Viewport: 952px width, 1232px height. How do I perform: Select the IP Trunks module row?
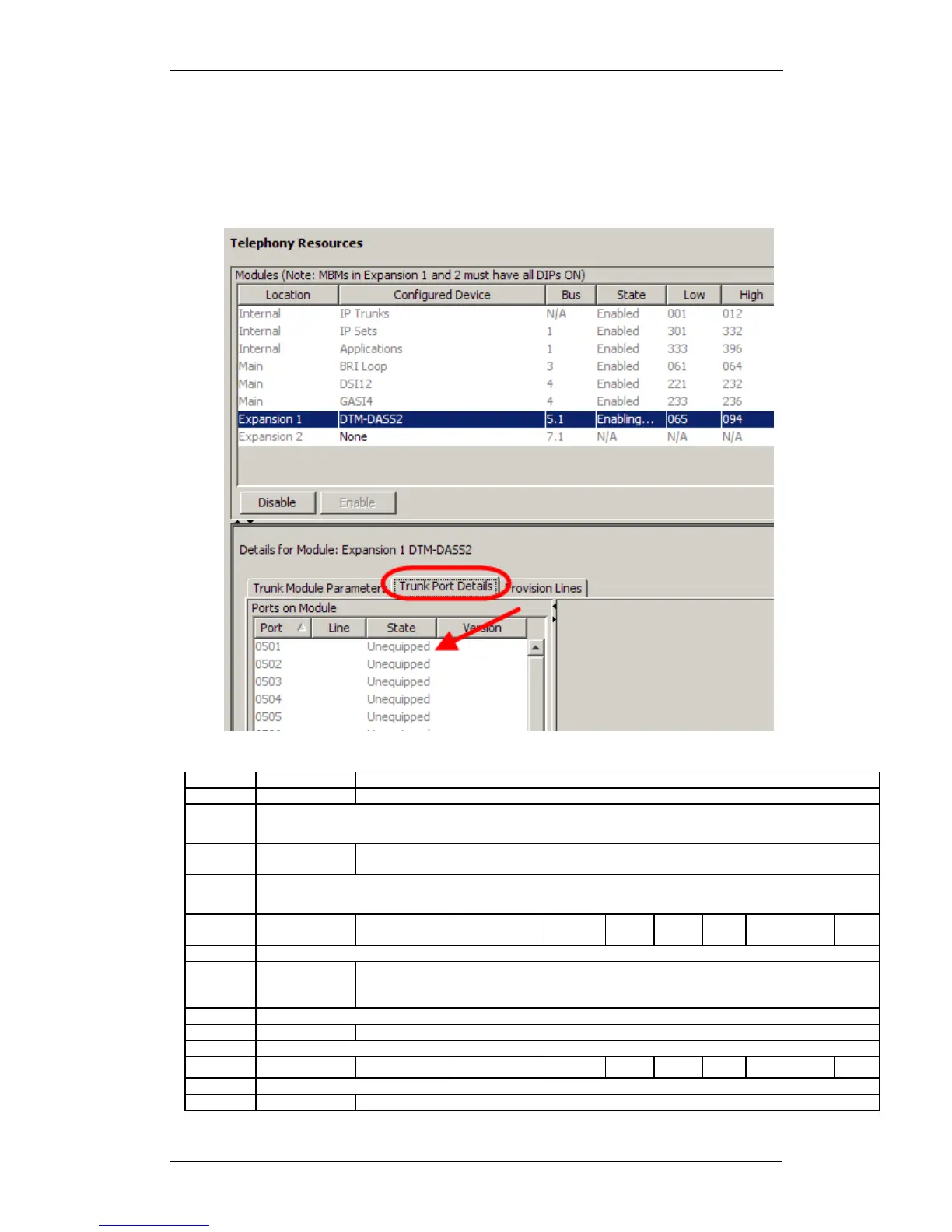[x=506, y=313]
